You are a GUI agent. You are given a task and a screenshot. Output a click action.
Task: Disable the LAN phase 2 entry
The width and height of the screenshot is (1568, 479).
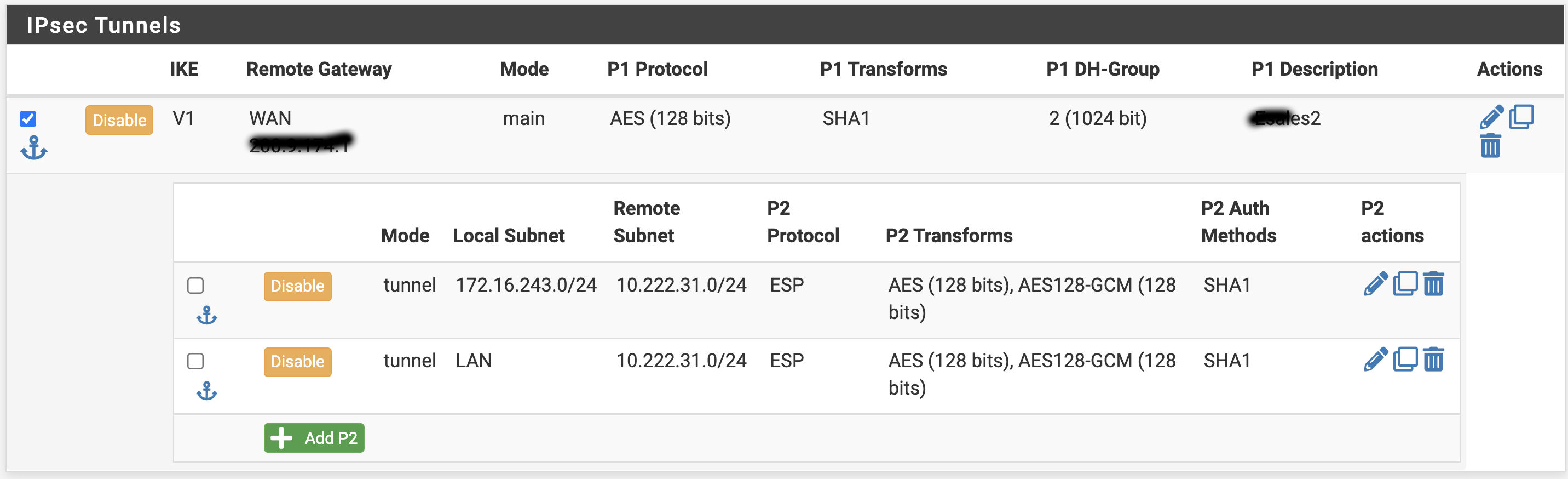tap(297, 361)
